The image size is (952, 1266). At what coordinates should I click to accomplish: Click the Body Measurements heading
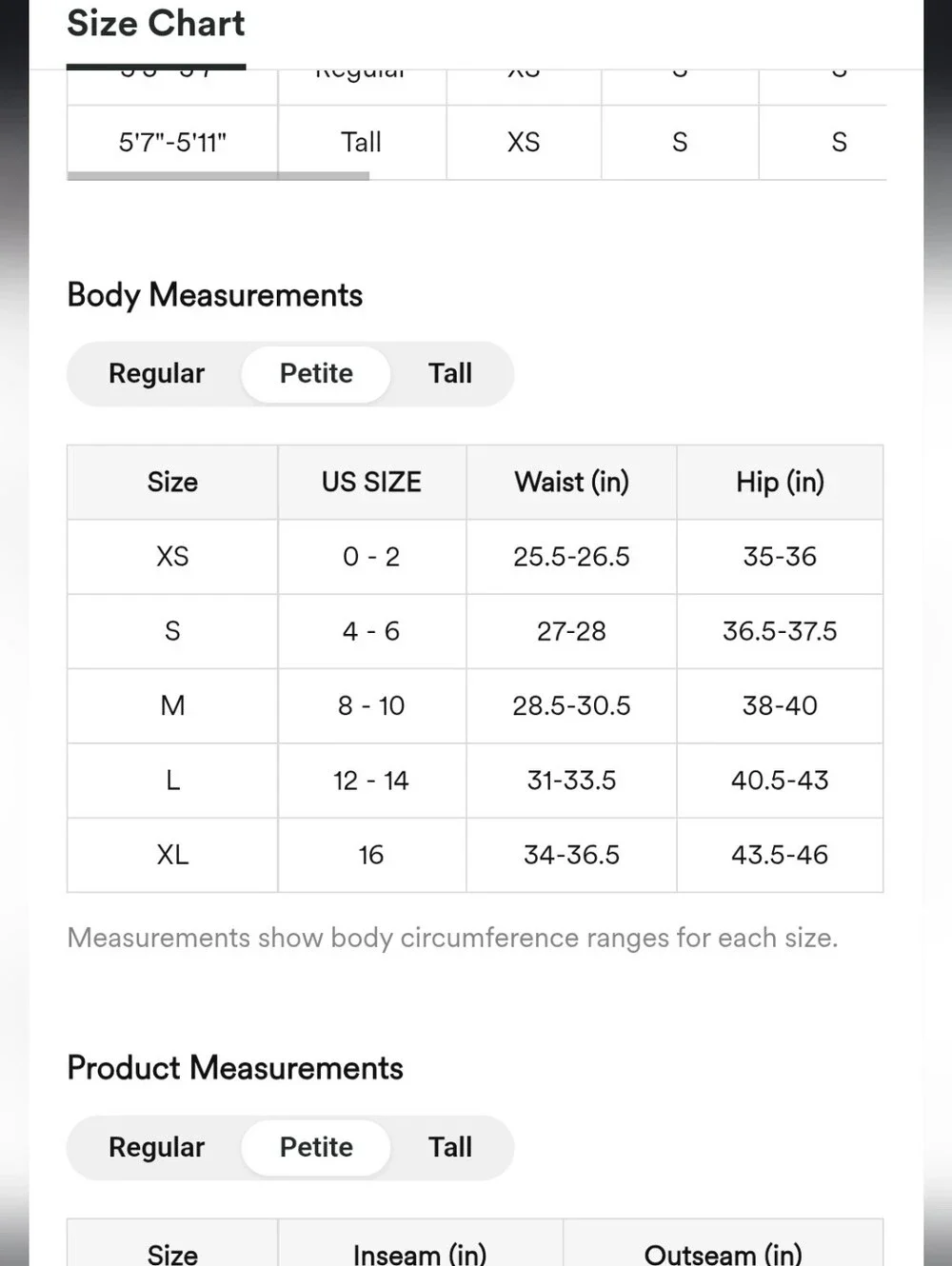pyautogui.click(x=215, y=295)
